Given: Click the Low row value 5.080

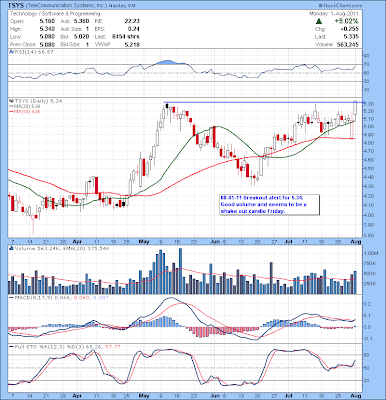Looking at the screenshot, I should pos(48,37).
